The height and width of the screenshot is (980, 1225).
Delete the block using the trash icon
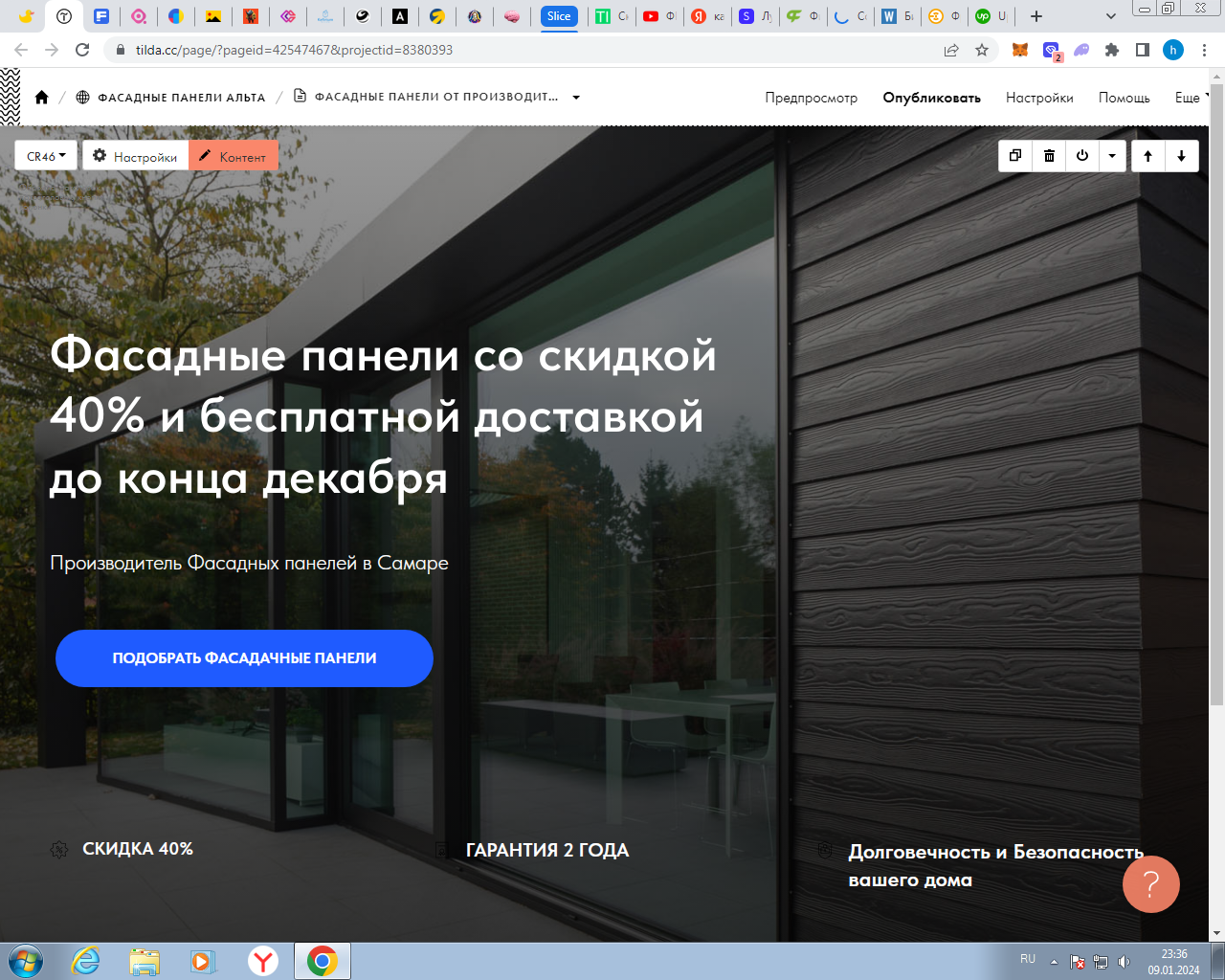(x=1049, y=156)
